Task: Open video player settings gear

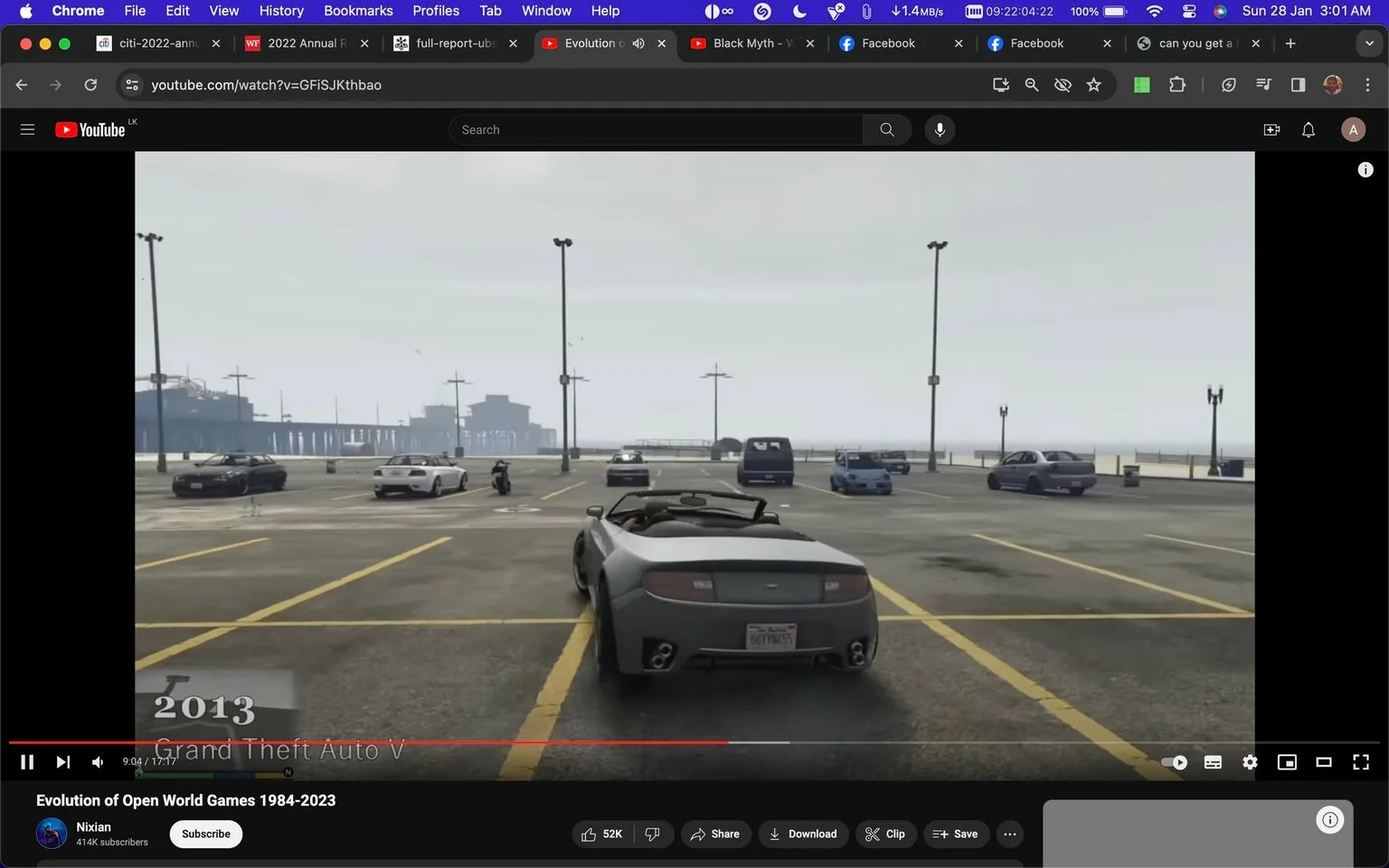Action: 1250,762
